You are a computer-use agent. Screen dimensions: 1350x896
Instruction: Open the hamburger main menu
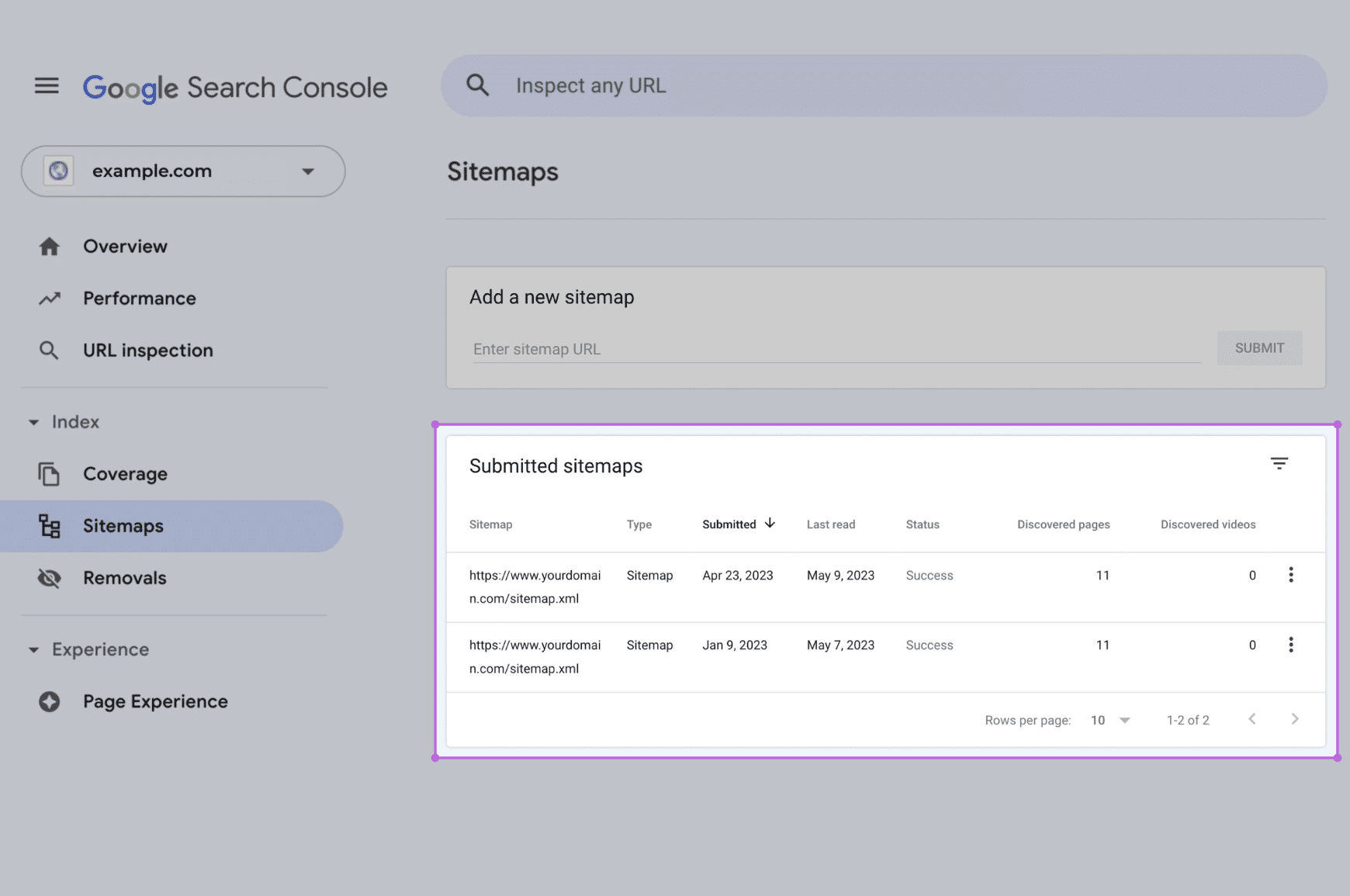[47, 86]
